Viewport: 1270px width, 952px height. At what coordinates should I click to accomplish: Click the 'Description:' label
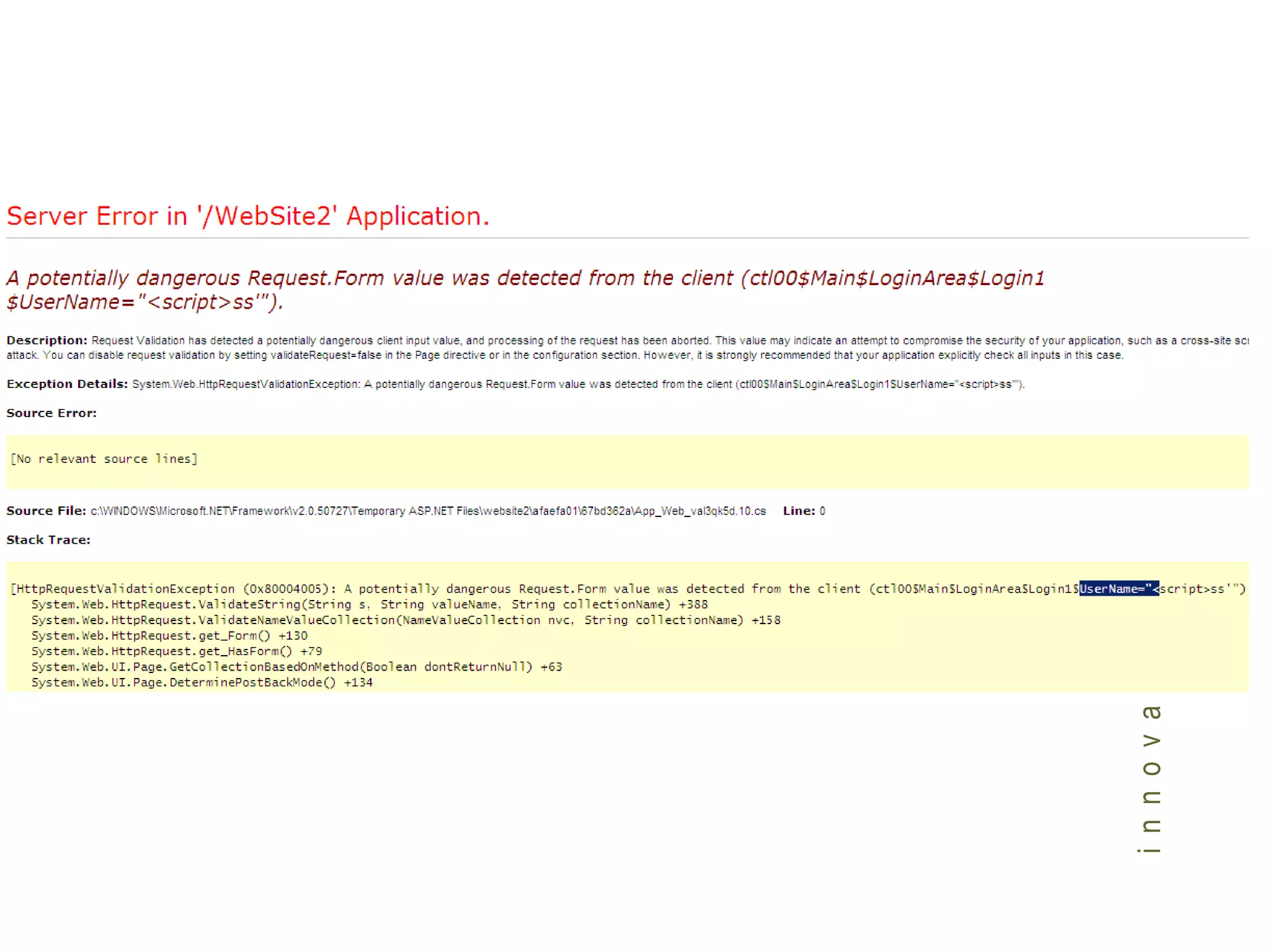47,340
